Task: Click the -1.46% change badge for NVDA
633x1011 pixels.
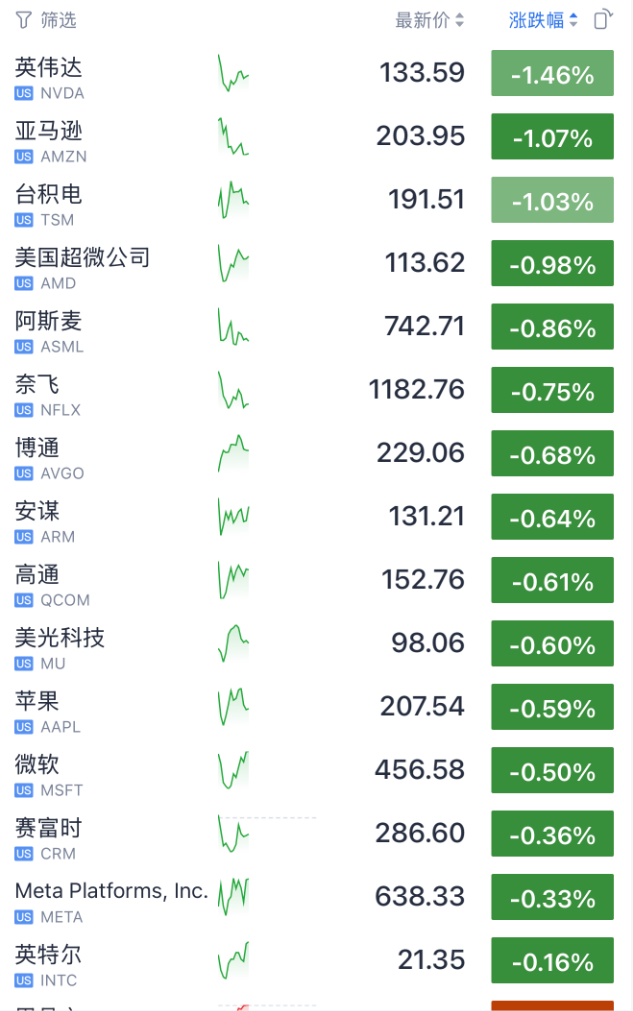Action: (x=552, y=74)
